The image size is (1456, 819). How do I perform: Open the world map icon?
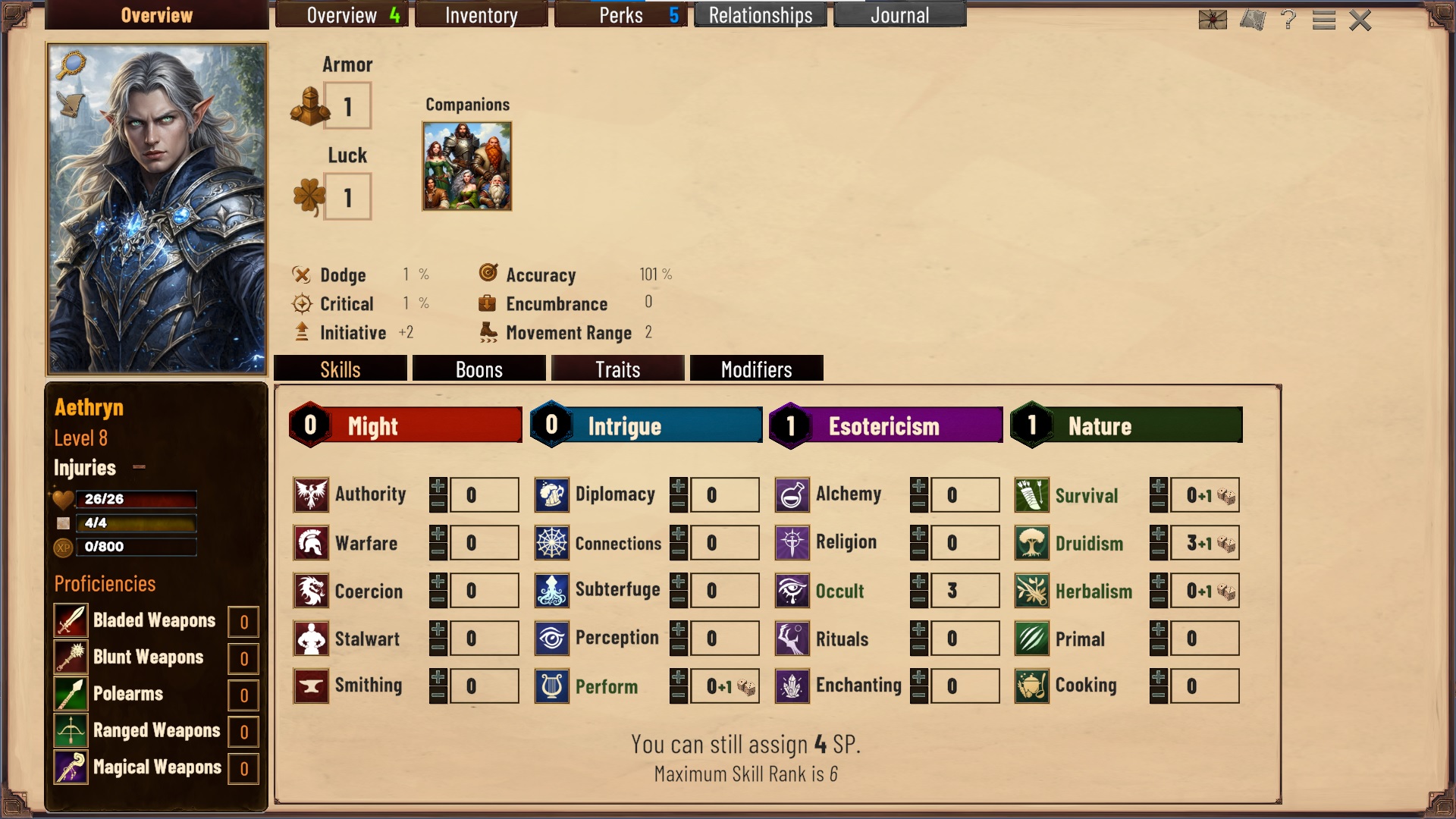[x=1253, y=20]
